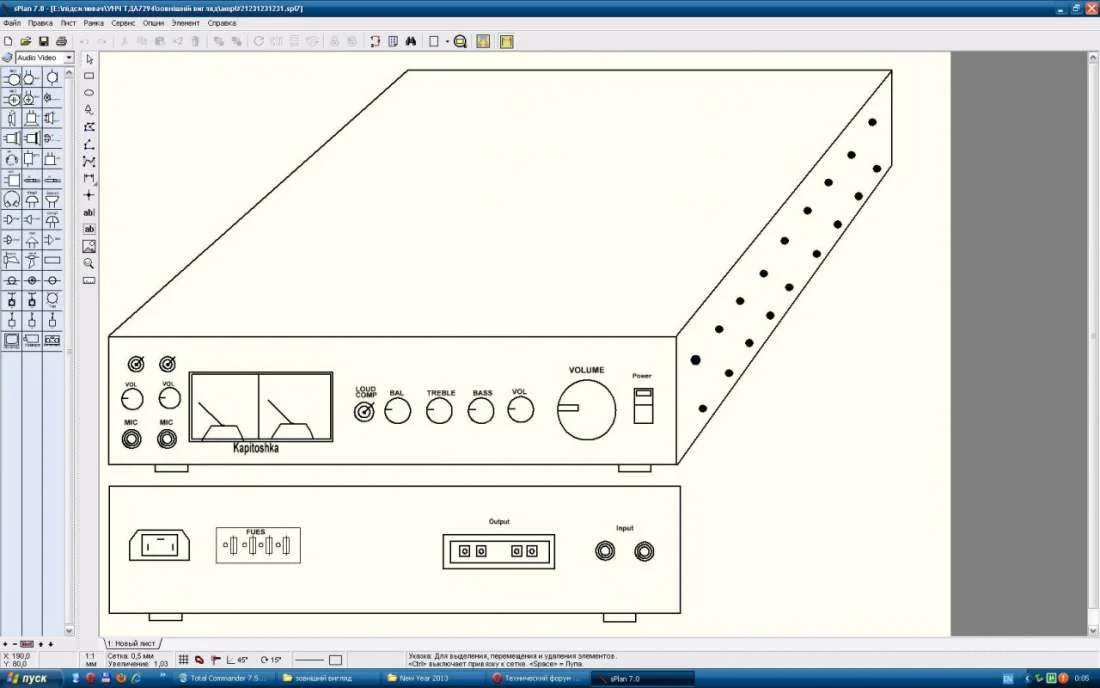Image resolution: width=1100 pixels, height=688 pixels.
Task: Select the magnifier zoom tool in left toolbar
Action: click(x=89, y=264)
